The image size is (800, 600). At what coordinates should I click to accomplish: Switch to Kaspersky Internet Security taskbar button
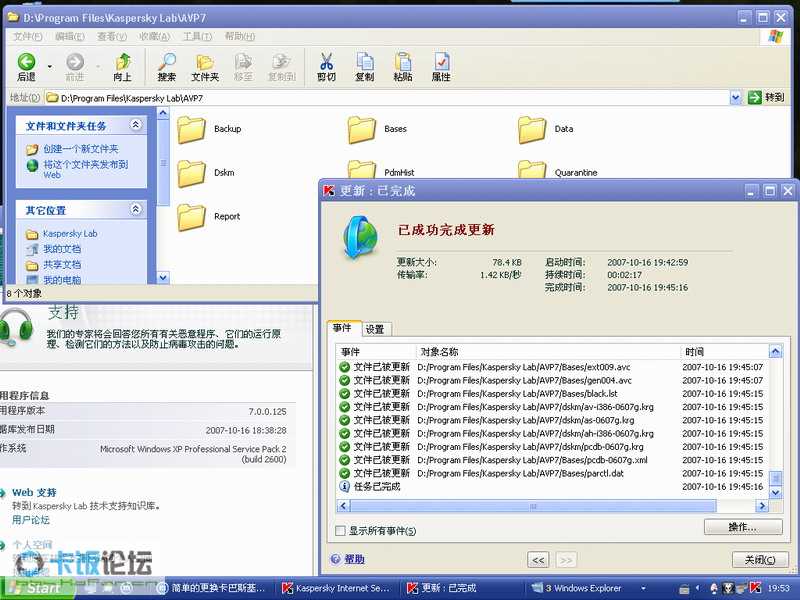[x=337, y=588]
